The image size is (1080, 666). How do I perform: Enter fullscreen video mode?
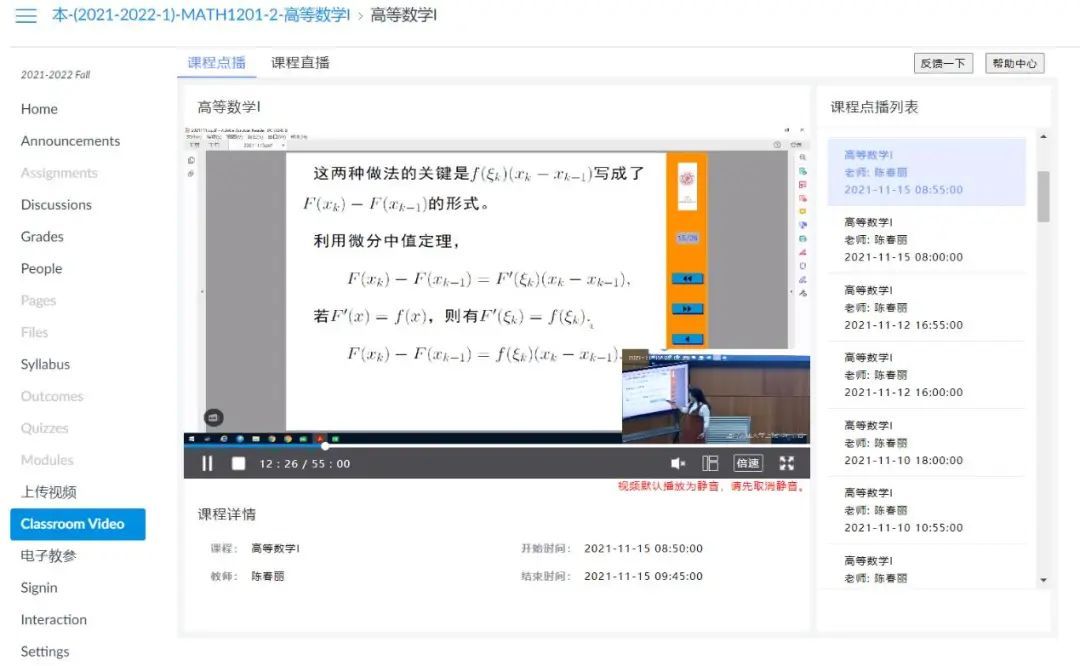point(787,463)
